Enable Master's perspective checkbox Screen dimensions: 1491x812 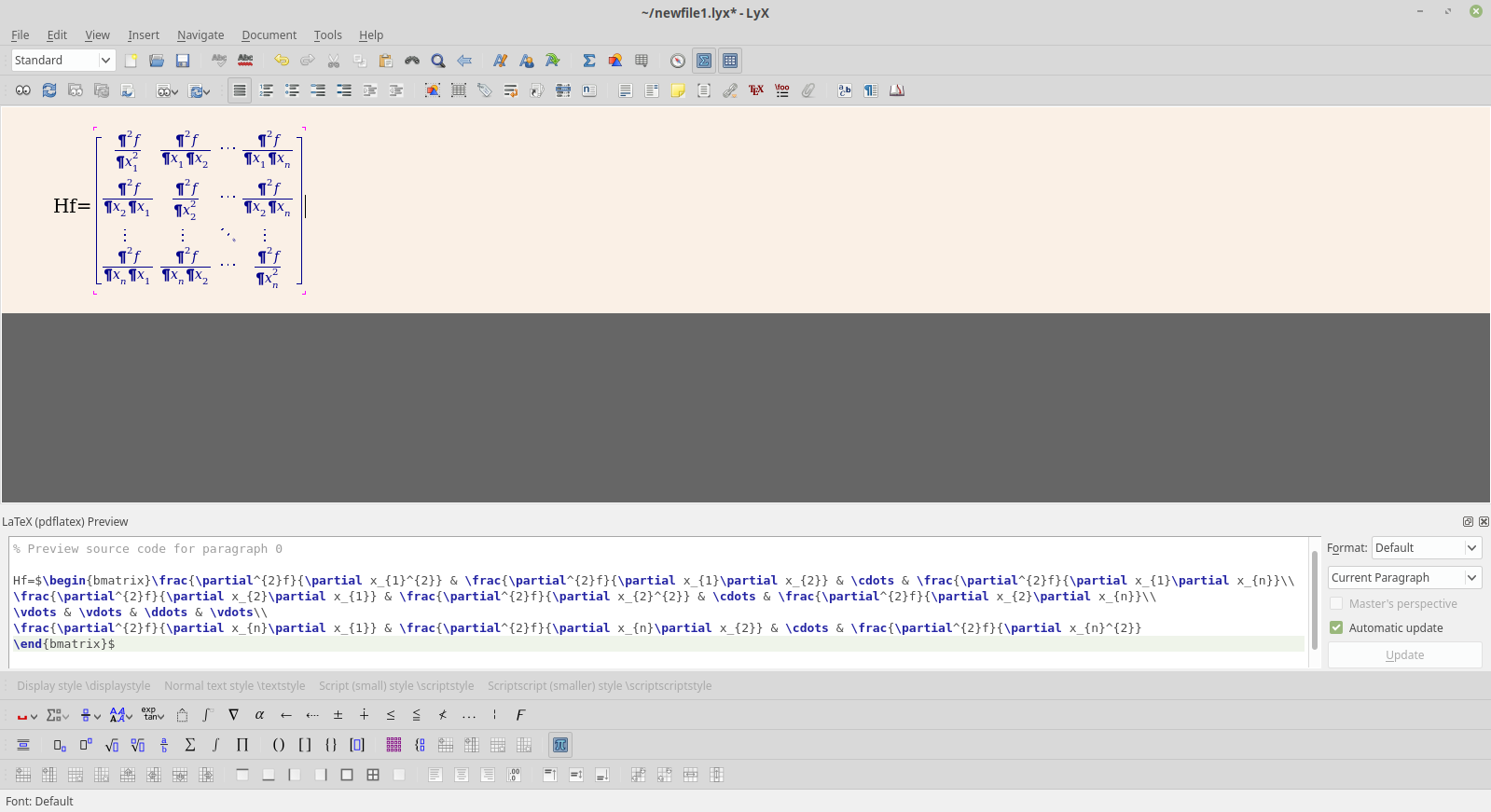[x=1336, y=603]
